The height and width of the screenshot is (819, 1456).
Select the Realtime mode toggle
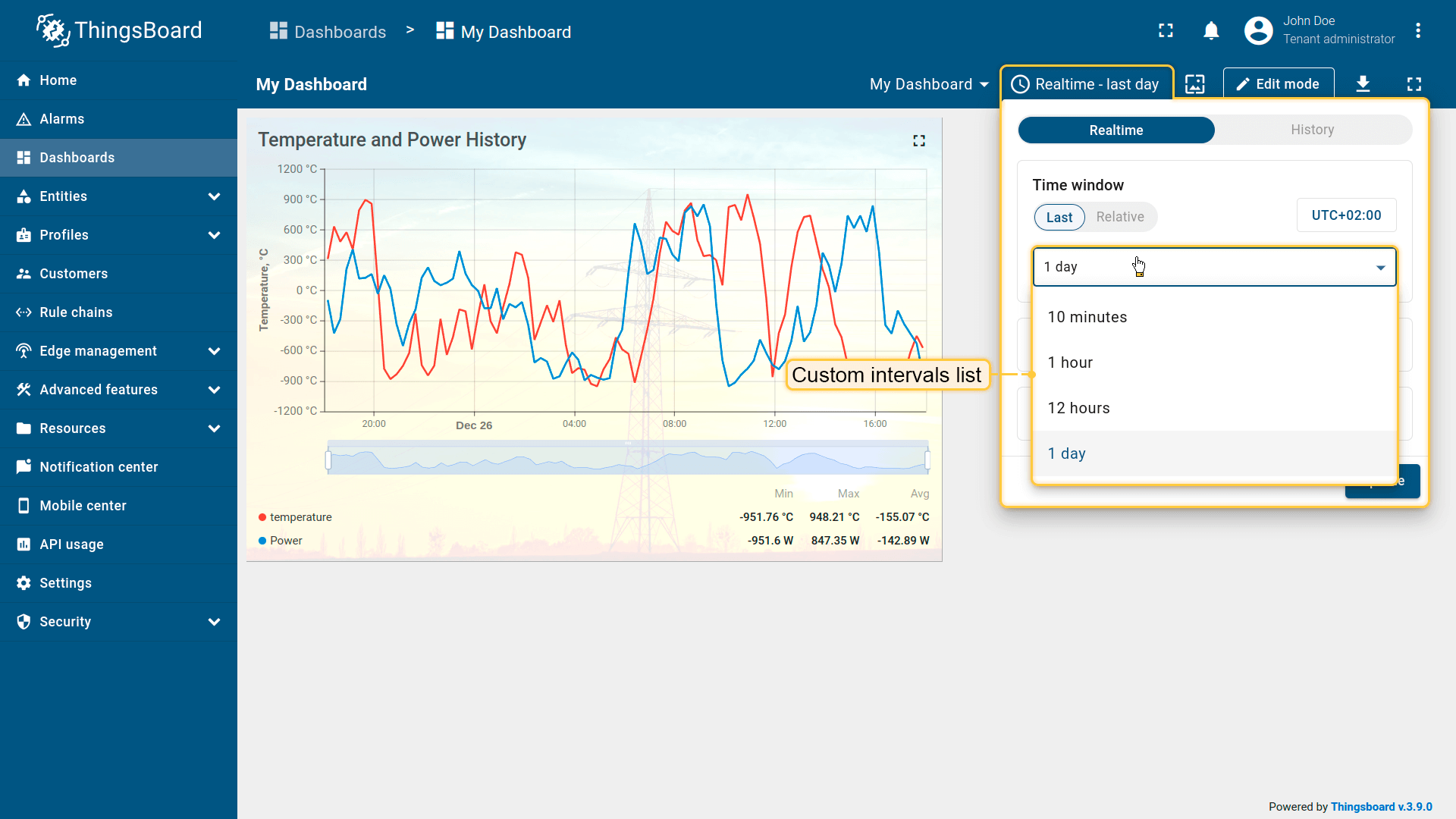1116,130
